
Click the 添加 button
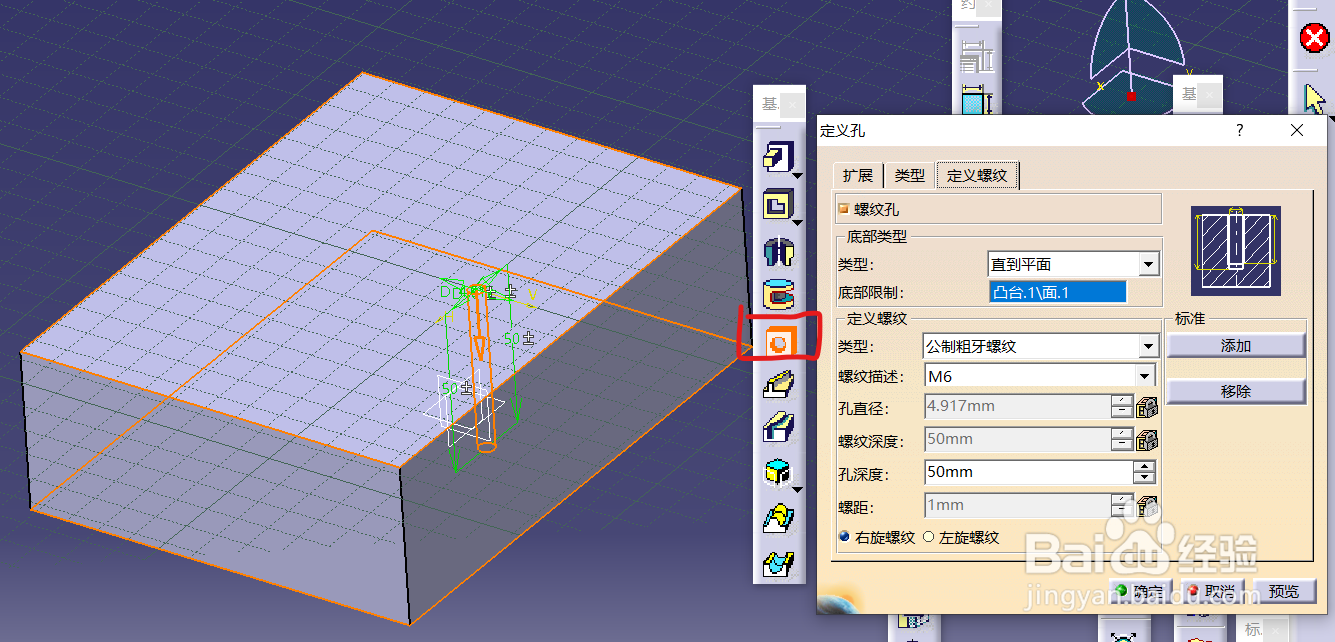point(1236,344)
